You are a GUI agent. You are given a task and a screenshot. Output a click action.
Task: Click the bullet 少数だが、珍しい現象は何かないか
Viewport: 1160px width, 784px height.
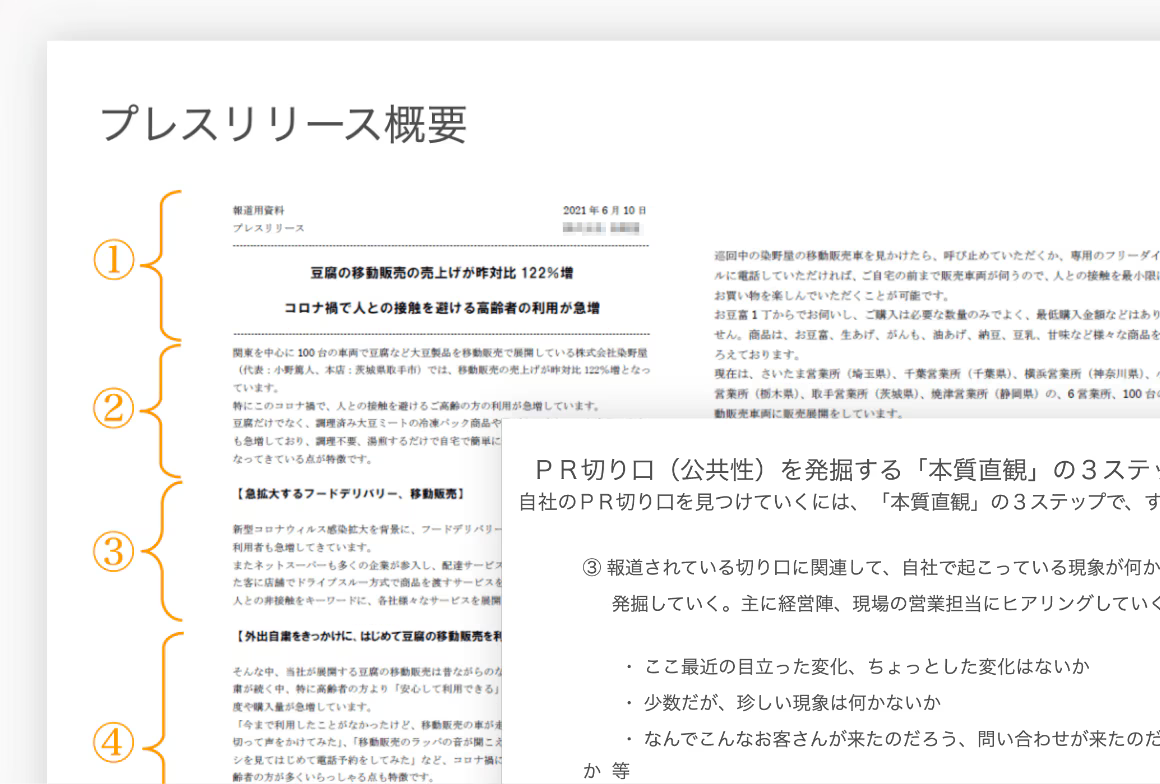click(782, 701)
